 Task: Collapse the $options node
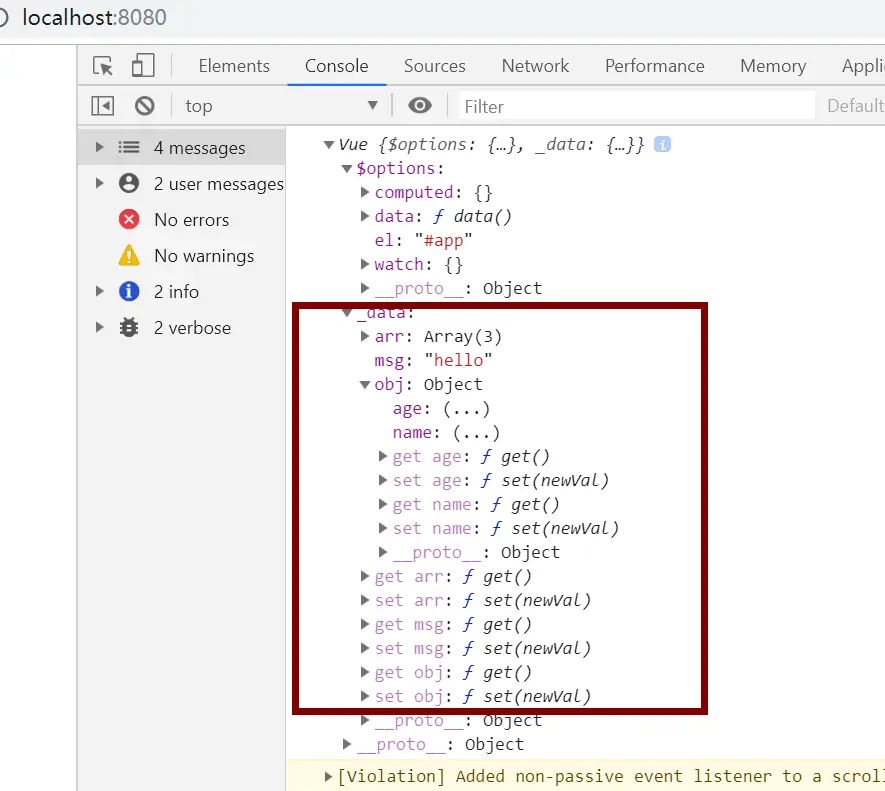tap(347, 169)
